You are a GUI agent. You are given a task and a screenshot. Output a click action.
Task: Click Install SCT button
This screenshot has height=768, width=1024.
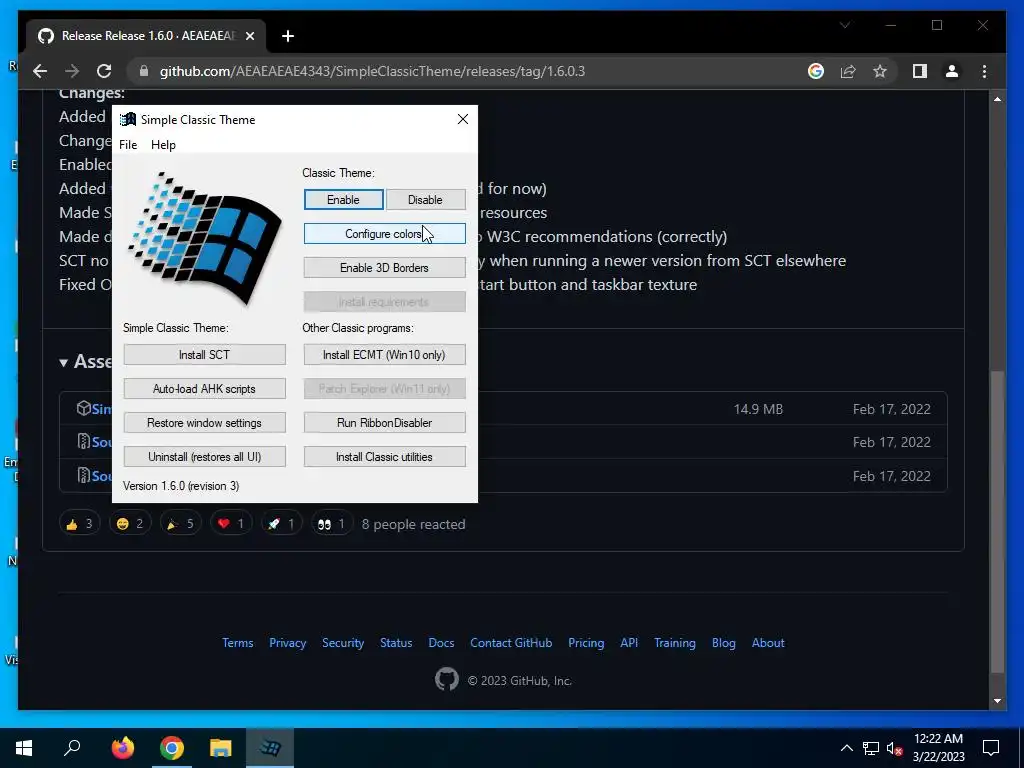coord(204,355)
